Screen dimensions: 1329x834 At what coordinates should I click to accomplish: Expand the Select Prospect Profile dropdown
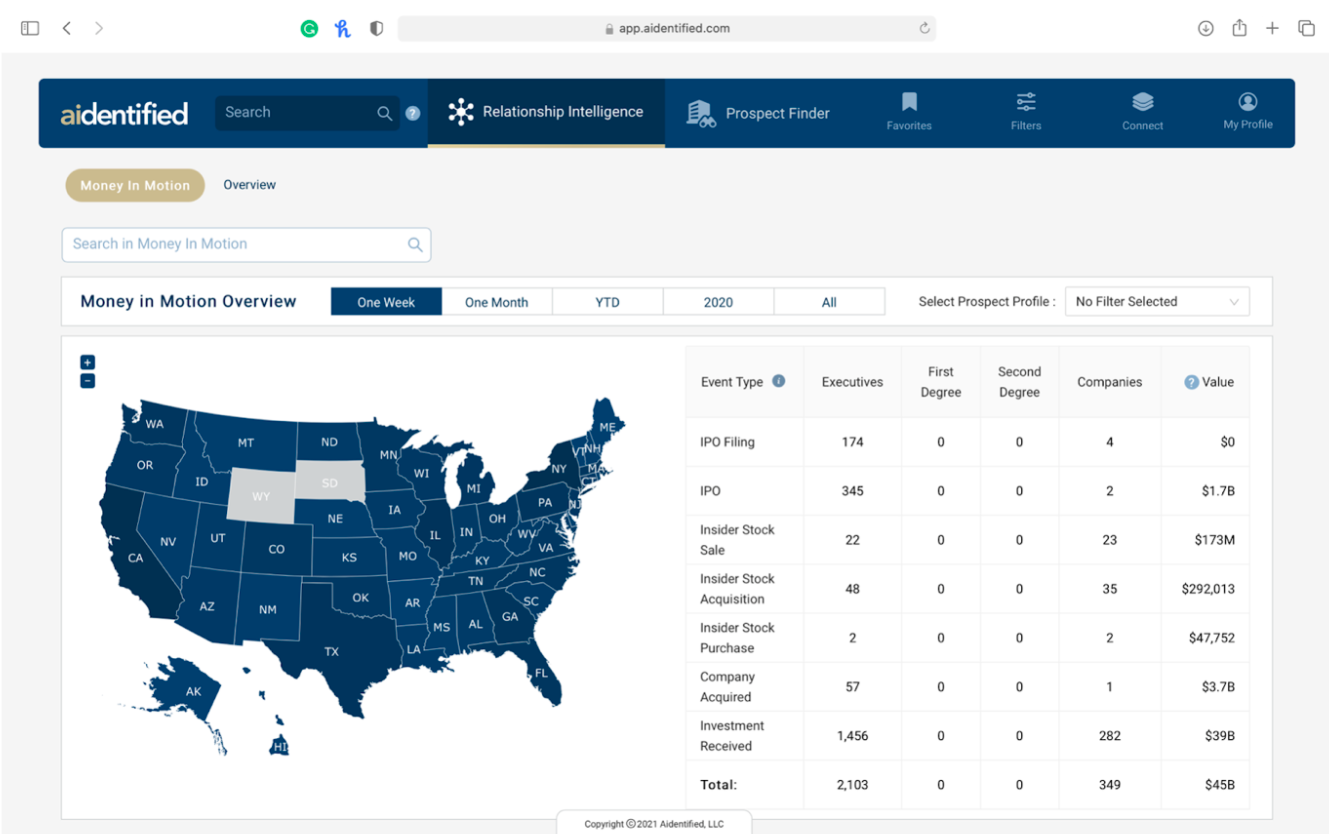pos(1156,302)
